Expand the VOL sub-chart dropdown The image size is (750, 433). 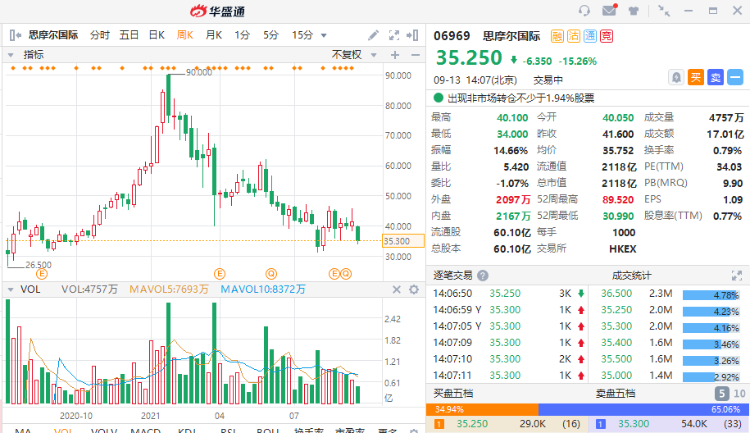point(11,289)
